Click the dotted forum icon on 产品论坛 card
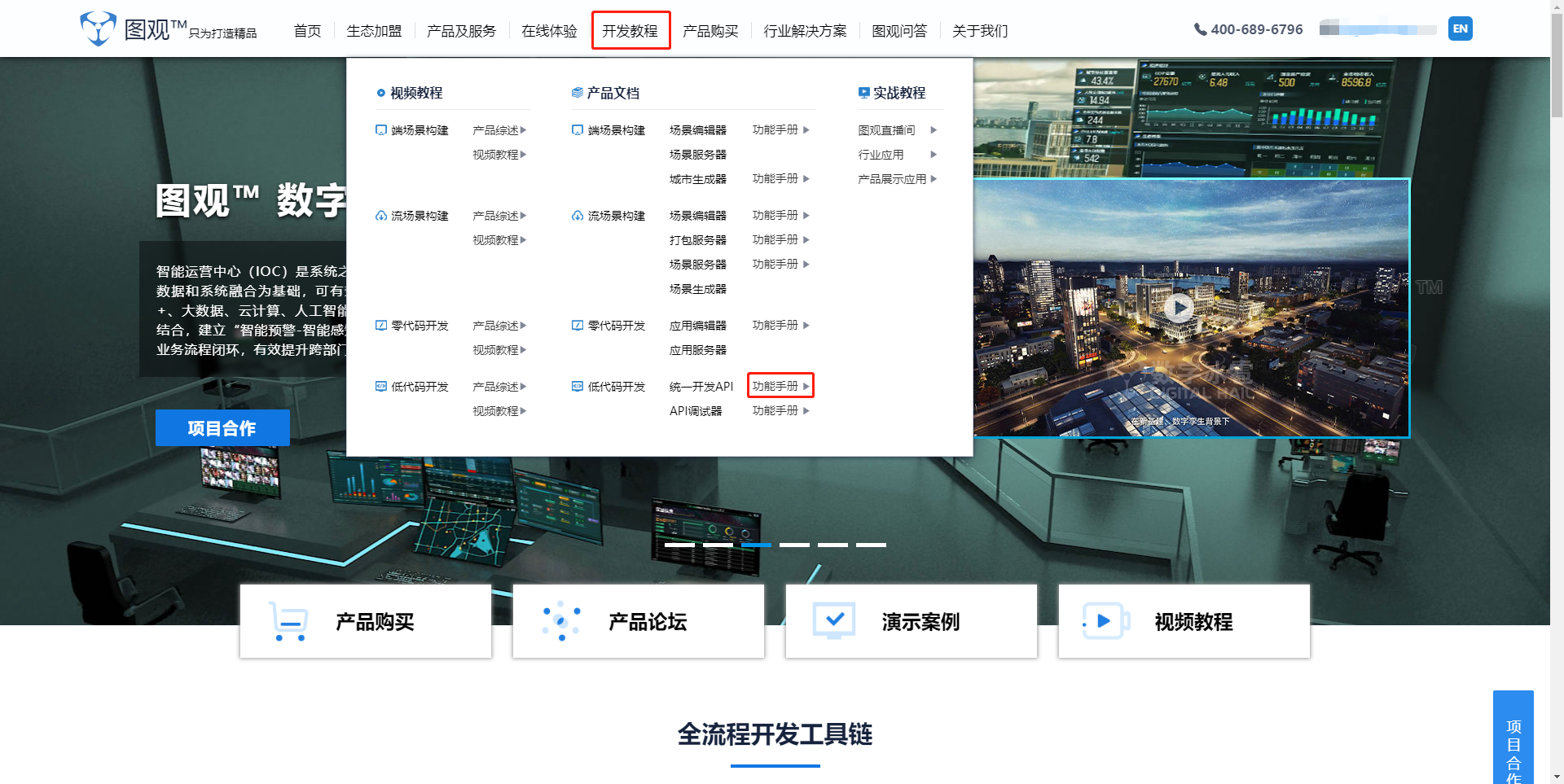Screen dimensions: 1564x784 tap(561, 621)
